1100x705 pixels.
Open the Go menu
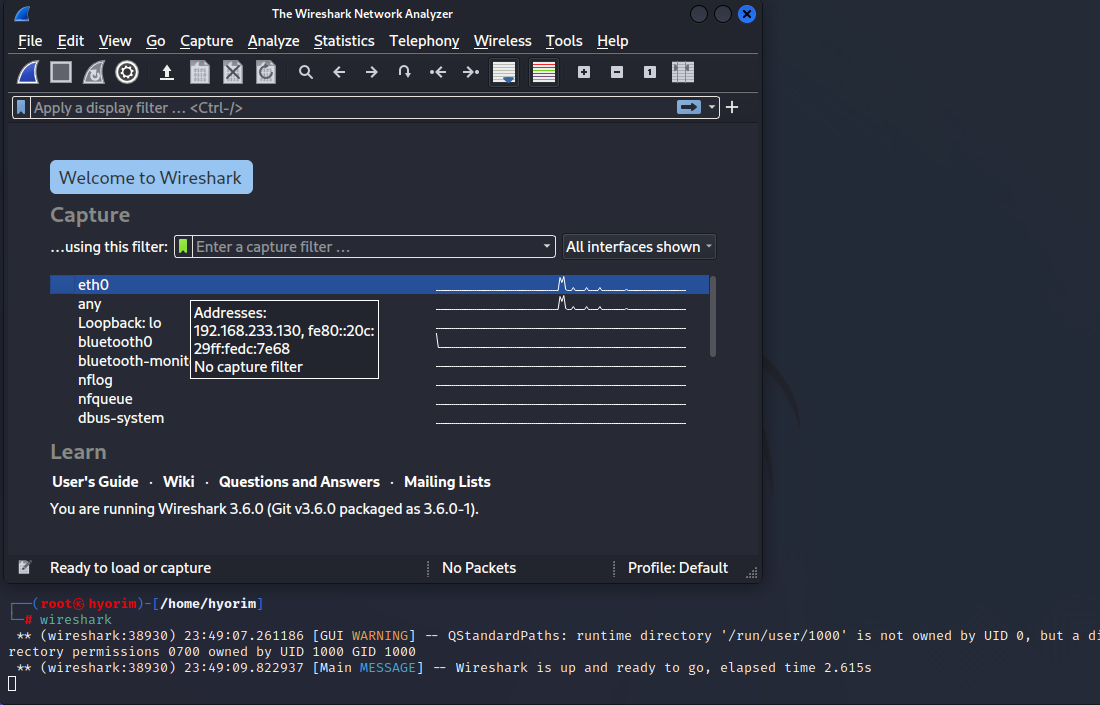point(156,41)
